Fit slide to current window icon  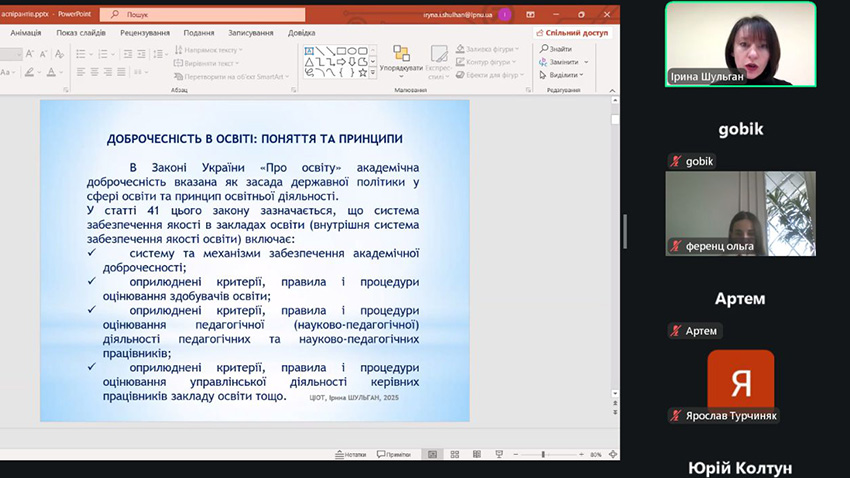click(610, 454)
